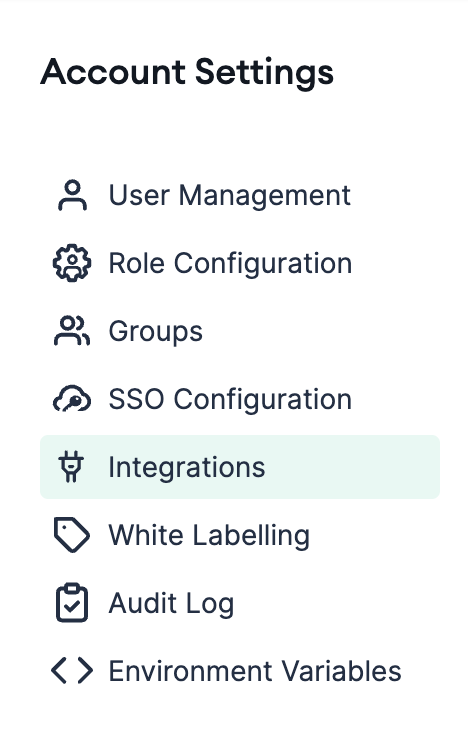Click the cloud key SSO icon
Image resolution: width=468 pixels, height=740 pixels.
[72, 399]
